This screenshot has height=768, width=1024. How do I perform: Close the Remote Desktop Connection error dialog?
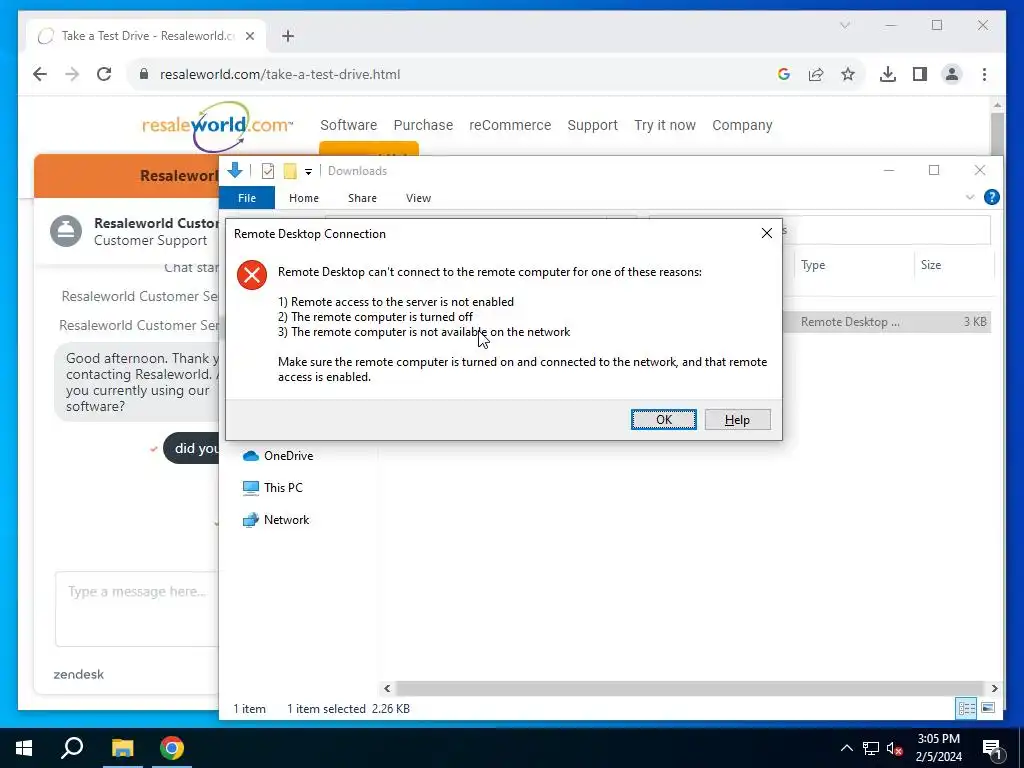click(767, 233)
